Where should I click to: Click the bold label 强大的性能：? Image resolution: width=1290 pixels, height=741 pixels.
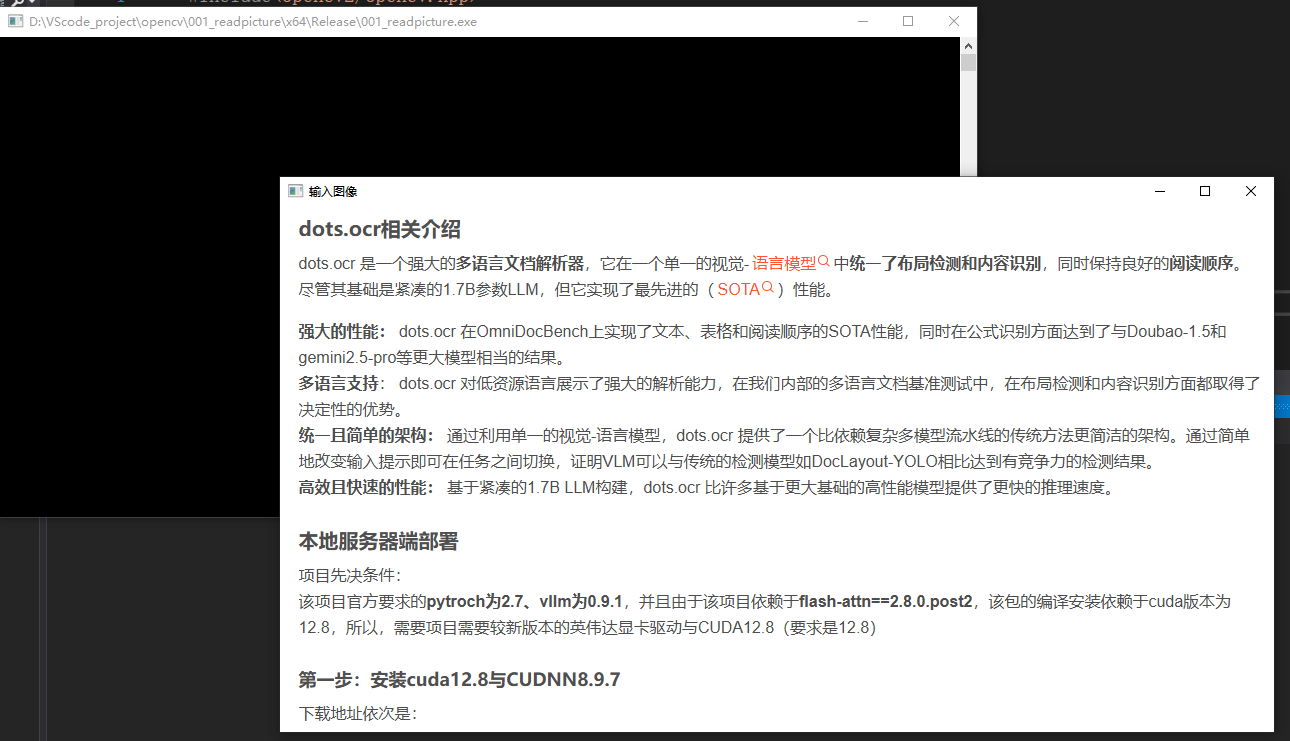342,332
